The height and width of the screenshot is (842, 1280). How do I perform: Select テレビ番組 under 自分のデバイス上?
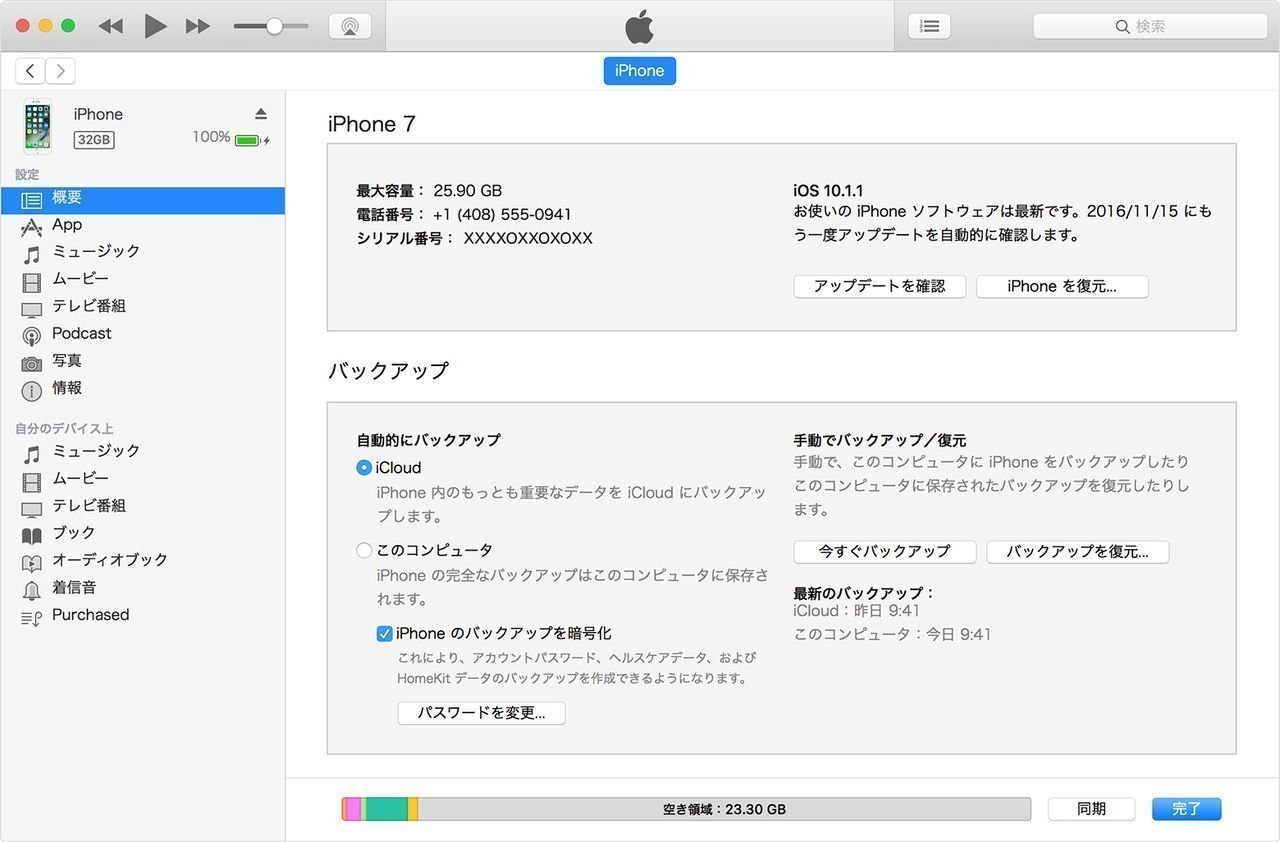89,505
